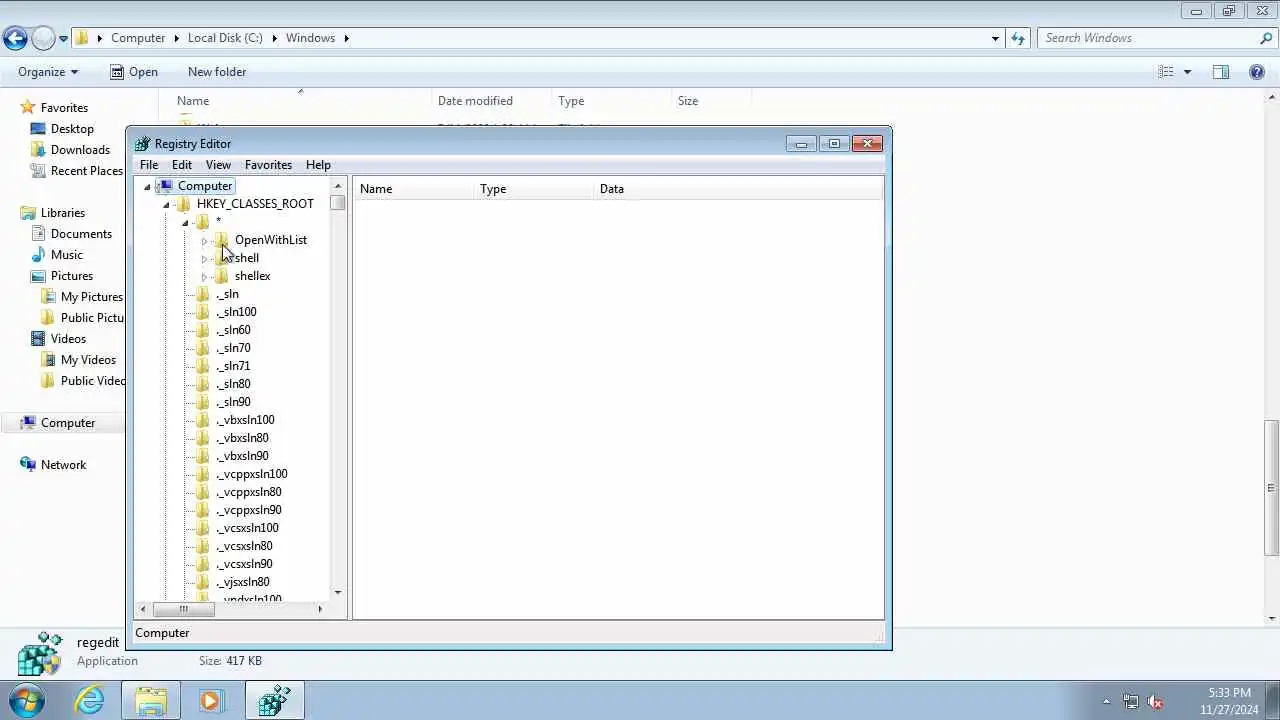Open the Organize dropdown menu
The height and width of the screenshot is (720, 1280).
47,72
